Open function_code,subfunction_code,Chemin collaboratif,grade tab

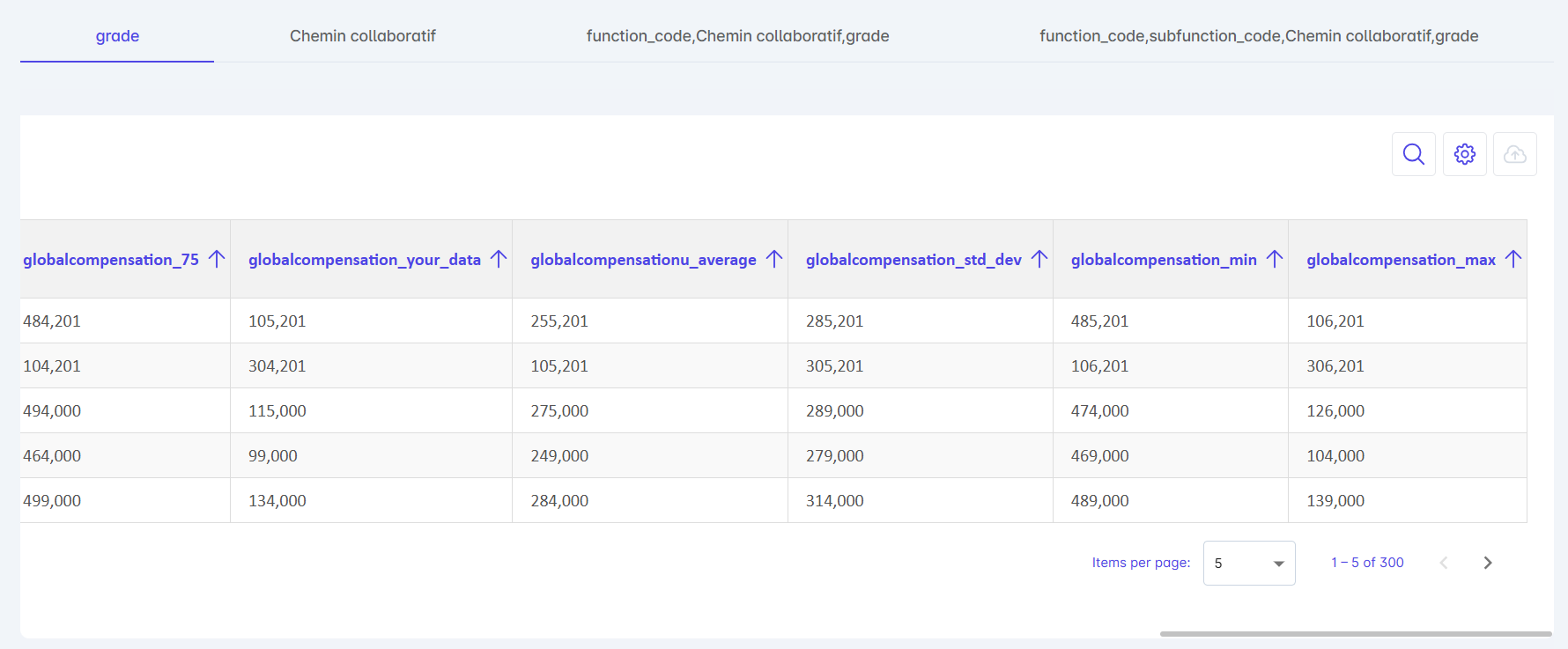1258,36
